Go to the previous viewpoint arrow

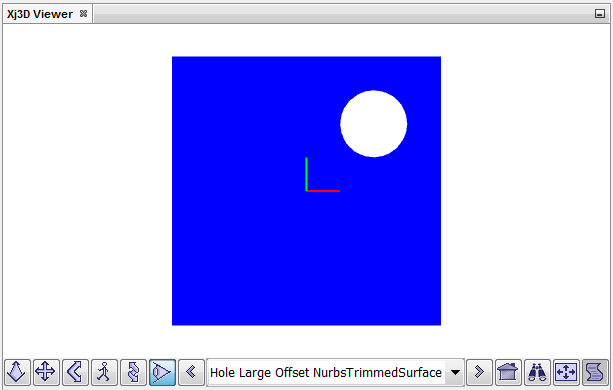[191, 372]
